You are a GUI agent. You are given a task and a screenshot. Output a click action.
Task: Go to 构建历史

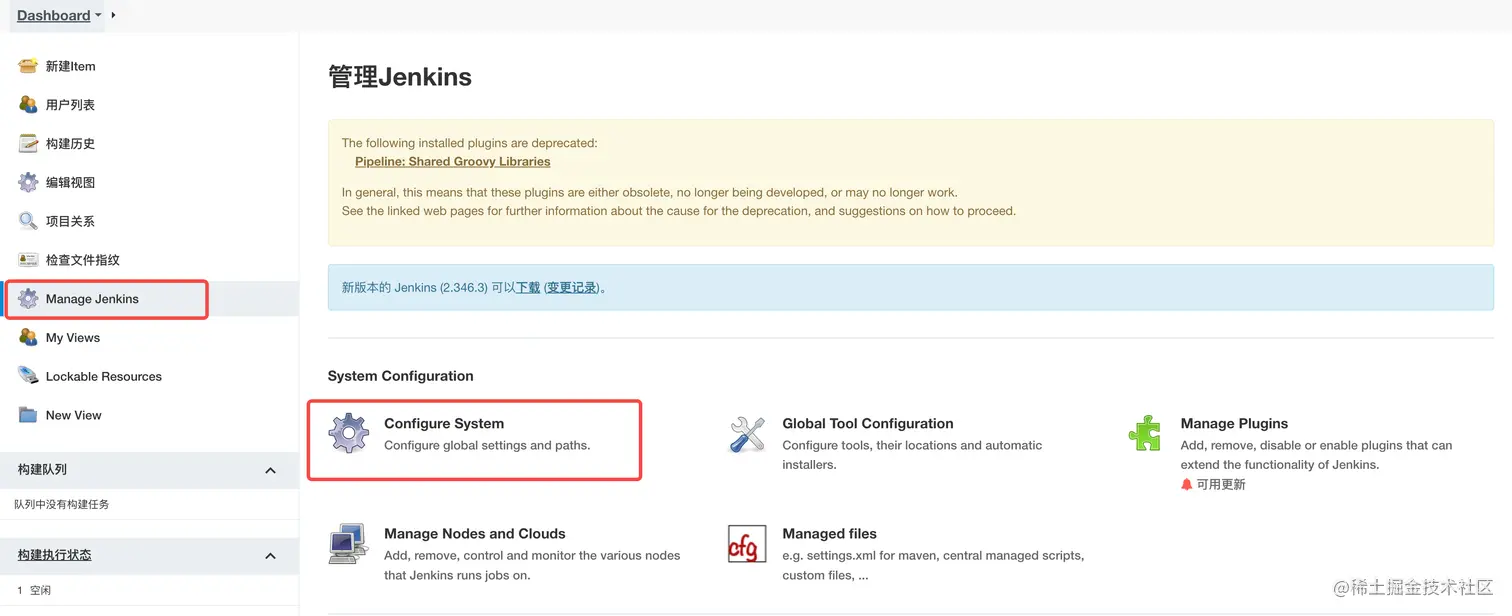tap(70, 144)
